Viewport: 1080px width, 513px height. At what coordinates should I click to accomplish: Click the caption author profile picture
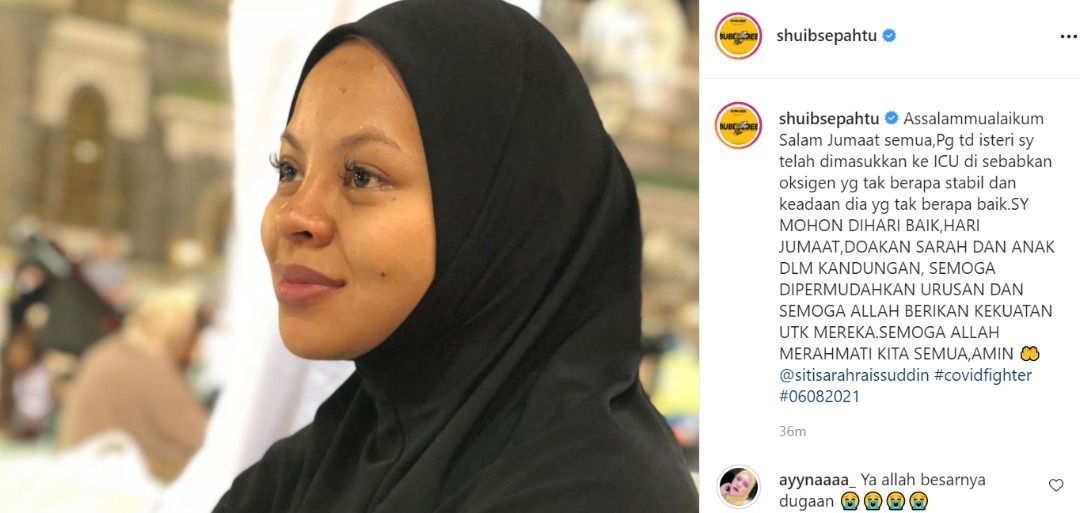(x=738, y=125)
